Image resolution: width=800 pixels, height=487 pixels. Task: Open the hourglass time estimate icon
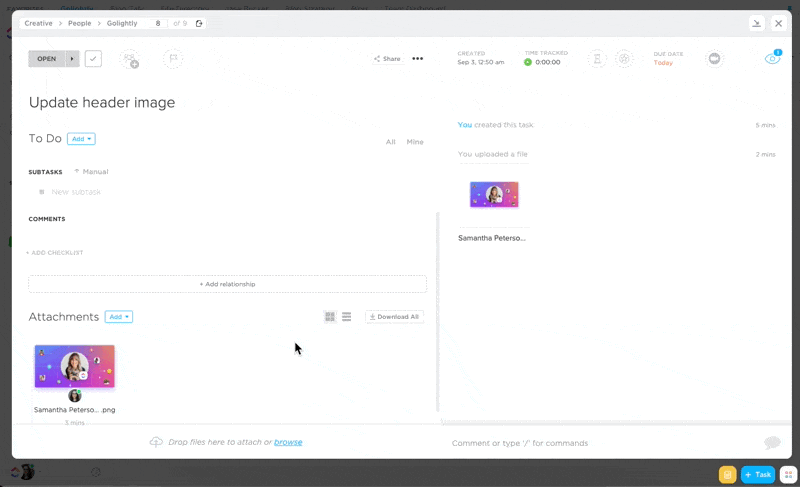pyautogui.click(x=597, y=59)
